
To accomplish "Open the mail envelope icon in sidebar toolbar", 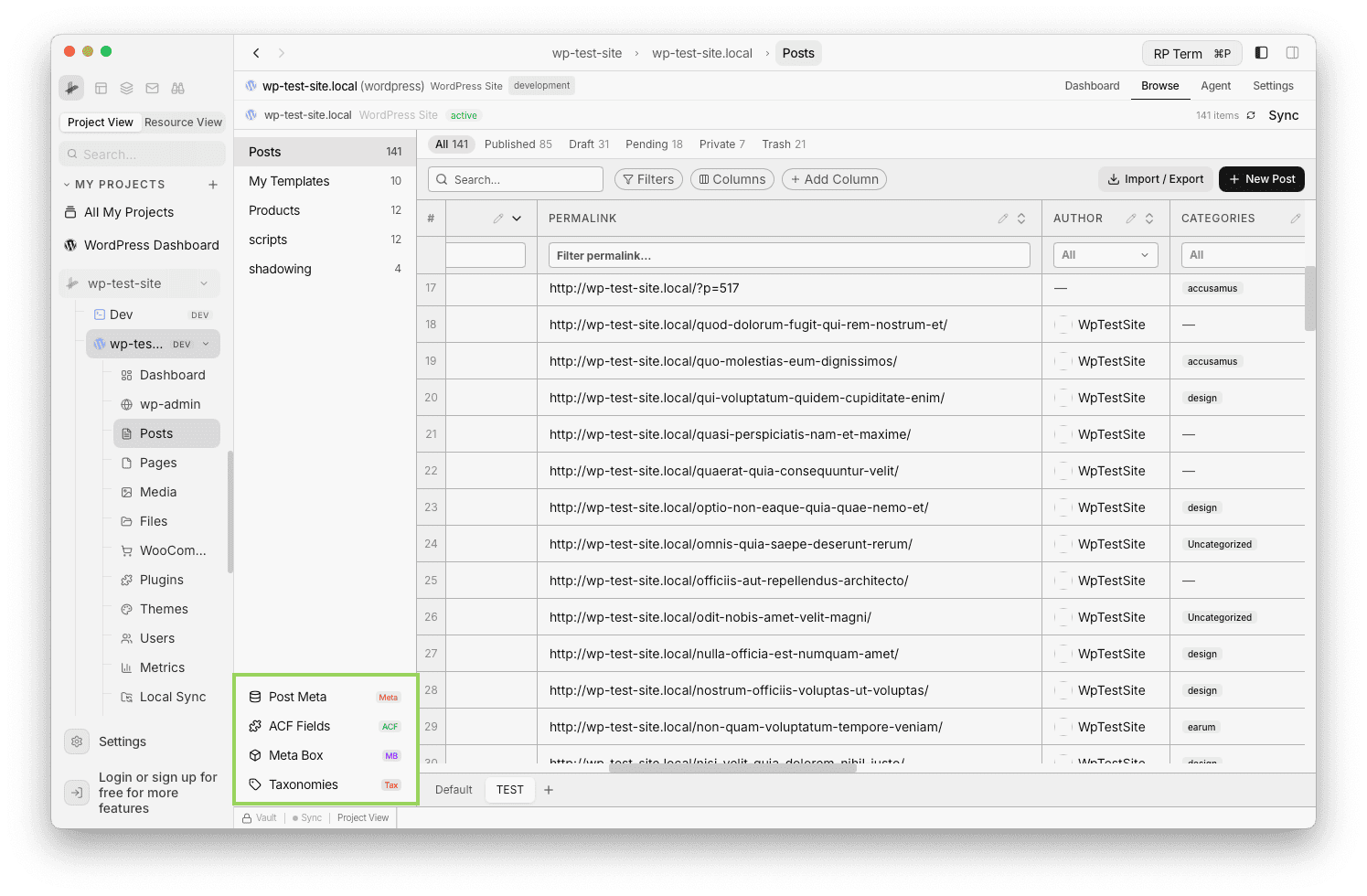I will [153, 89].
